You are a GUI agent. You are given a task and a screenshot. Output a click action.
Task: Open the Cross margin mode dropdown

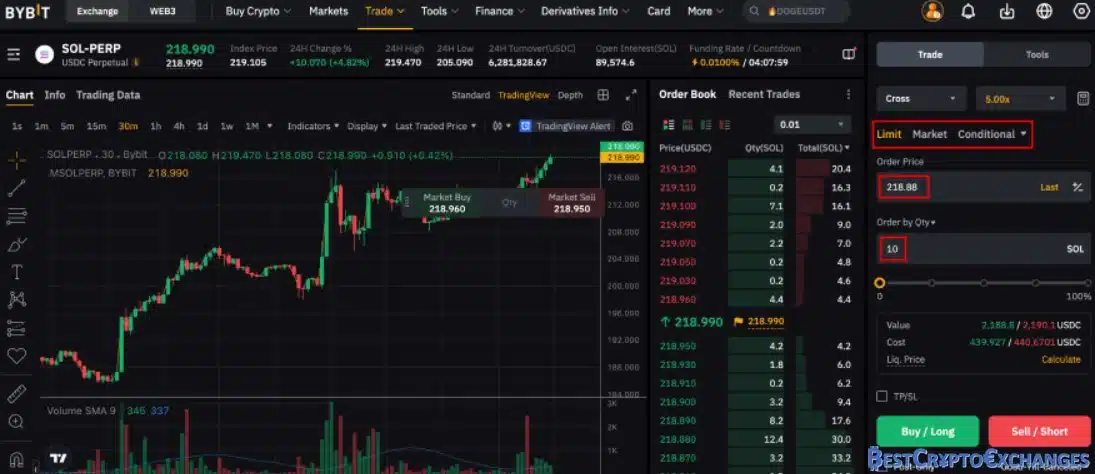tap(921, 98)
